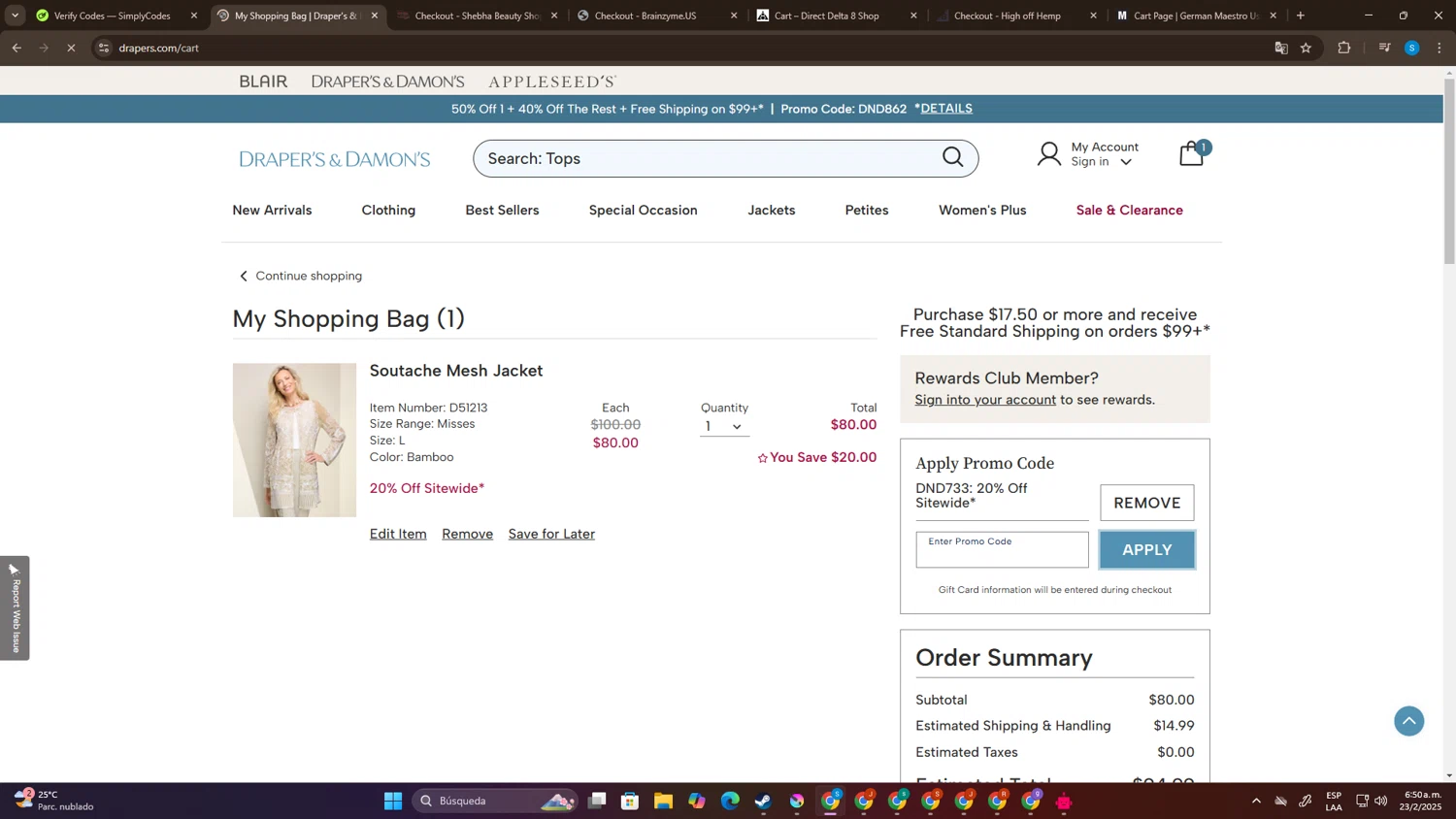Click the Enter Promo Code field
This screenshot has width=1456, height=819.
(1002, 549)
